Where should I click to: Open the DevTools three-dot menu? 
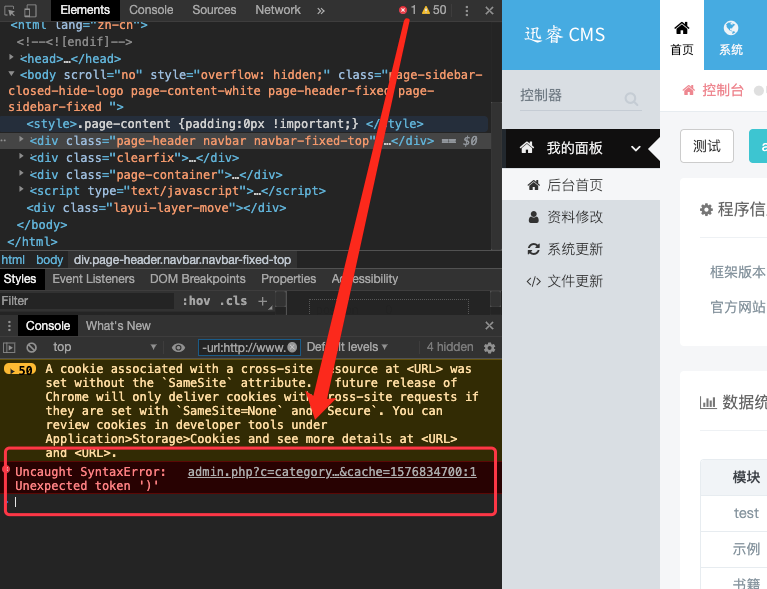click(x=466, y=10)
